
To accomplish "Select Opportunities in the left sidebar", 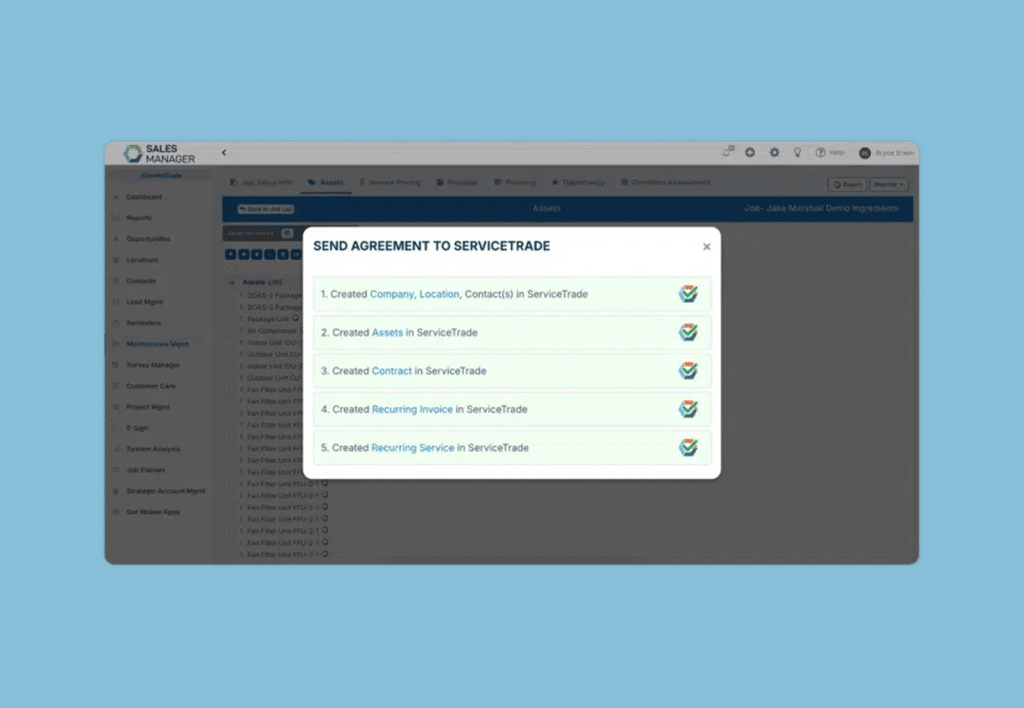I will [x=148, y=239].
